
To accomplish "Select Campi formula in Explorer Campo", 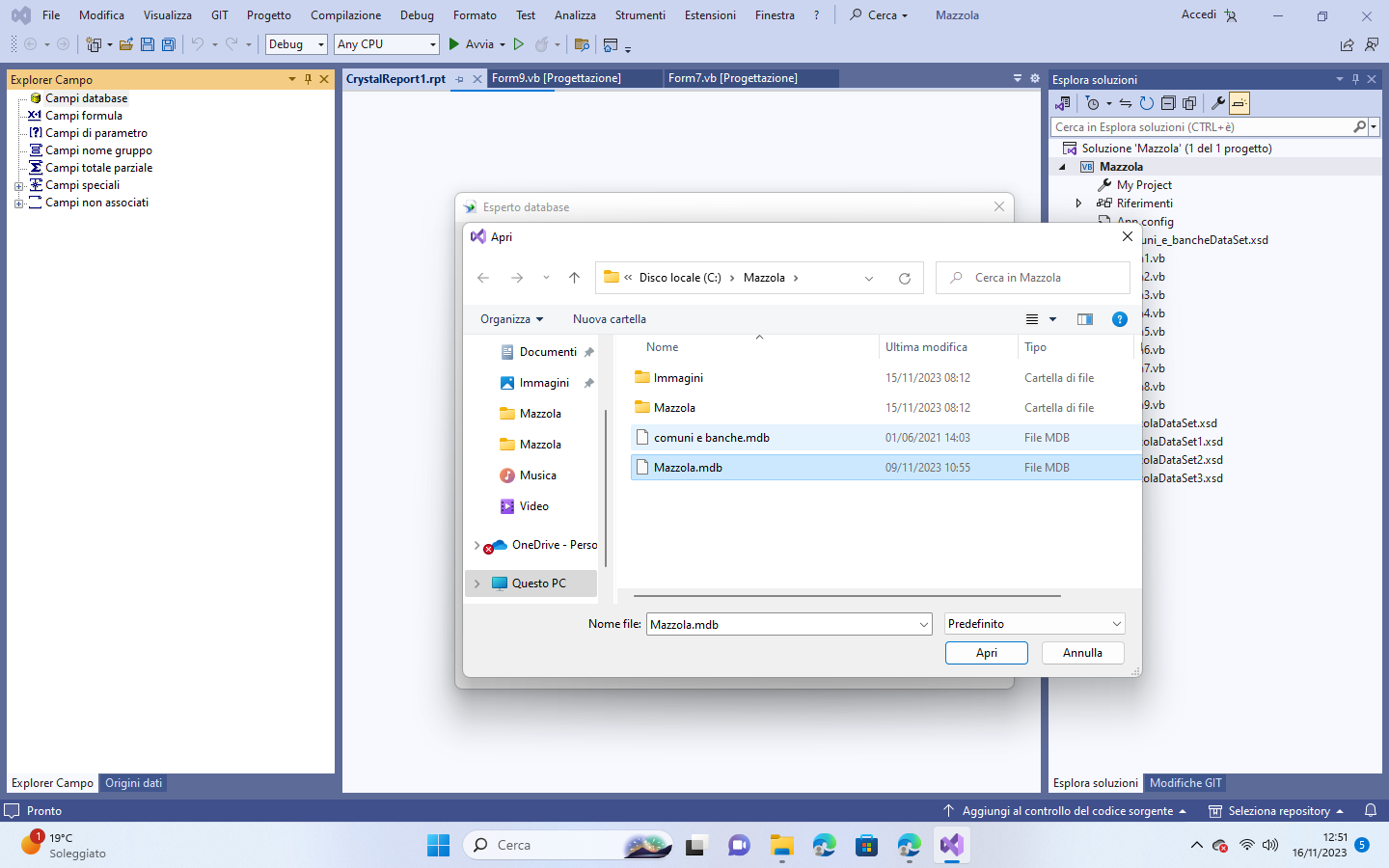I will (x=84, y=116).
